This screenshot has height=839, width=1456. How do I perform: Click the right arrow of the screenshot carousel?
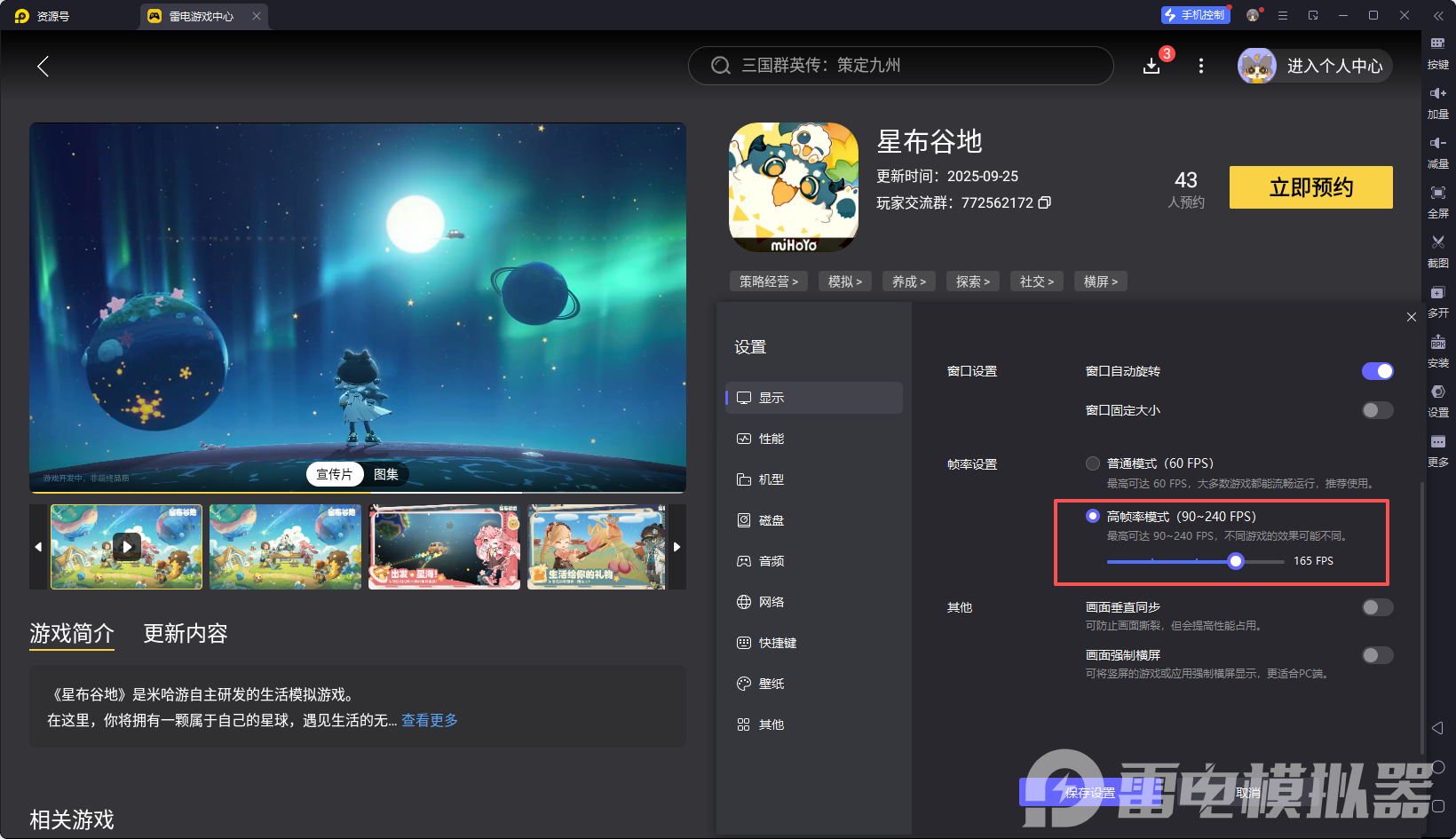coord(677,547)
